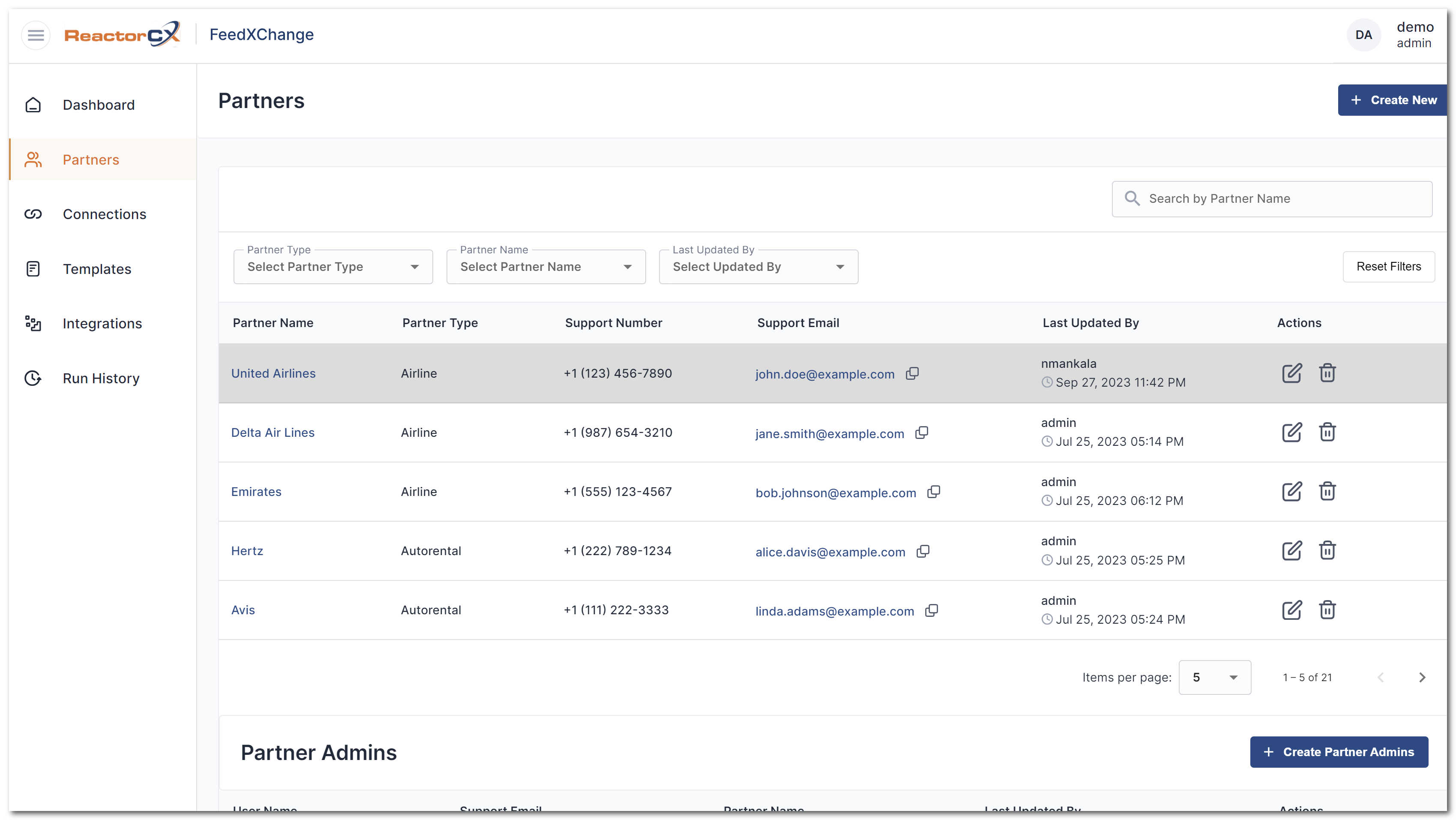Image resolution: width=1456 pixels, height=820 pixels.
Task: Click the Last Updated By column header
Action: click(x=1091, y=323)
